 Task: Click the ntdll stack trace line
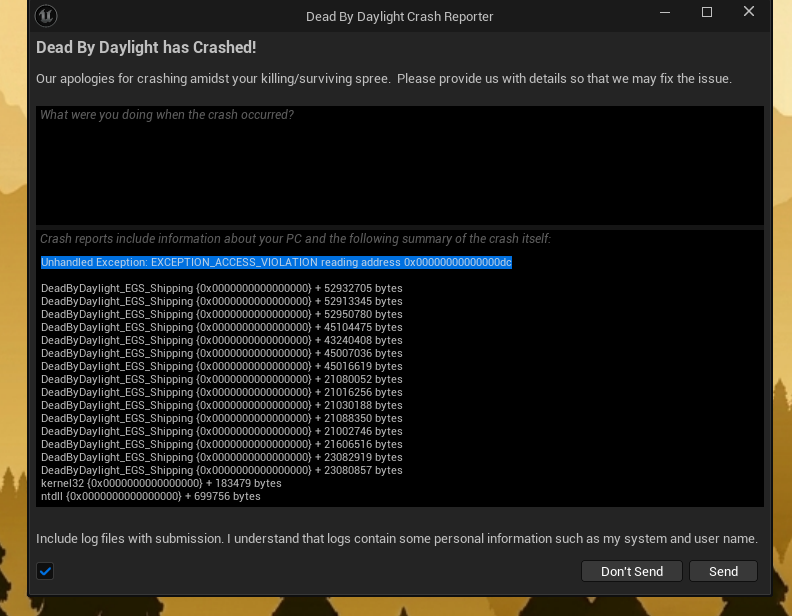click(x=151, y=496)
